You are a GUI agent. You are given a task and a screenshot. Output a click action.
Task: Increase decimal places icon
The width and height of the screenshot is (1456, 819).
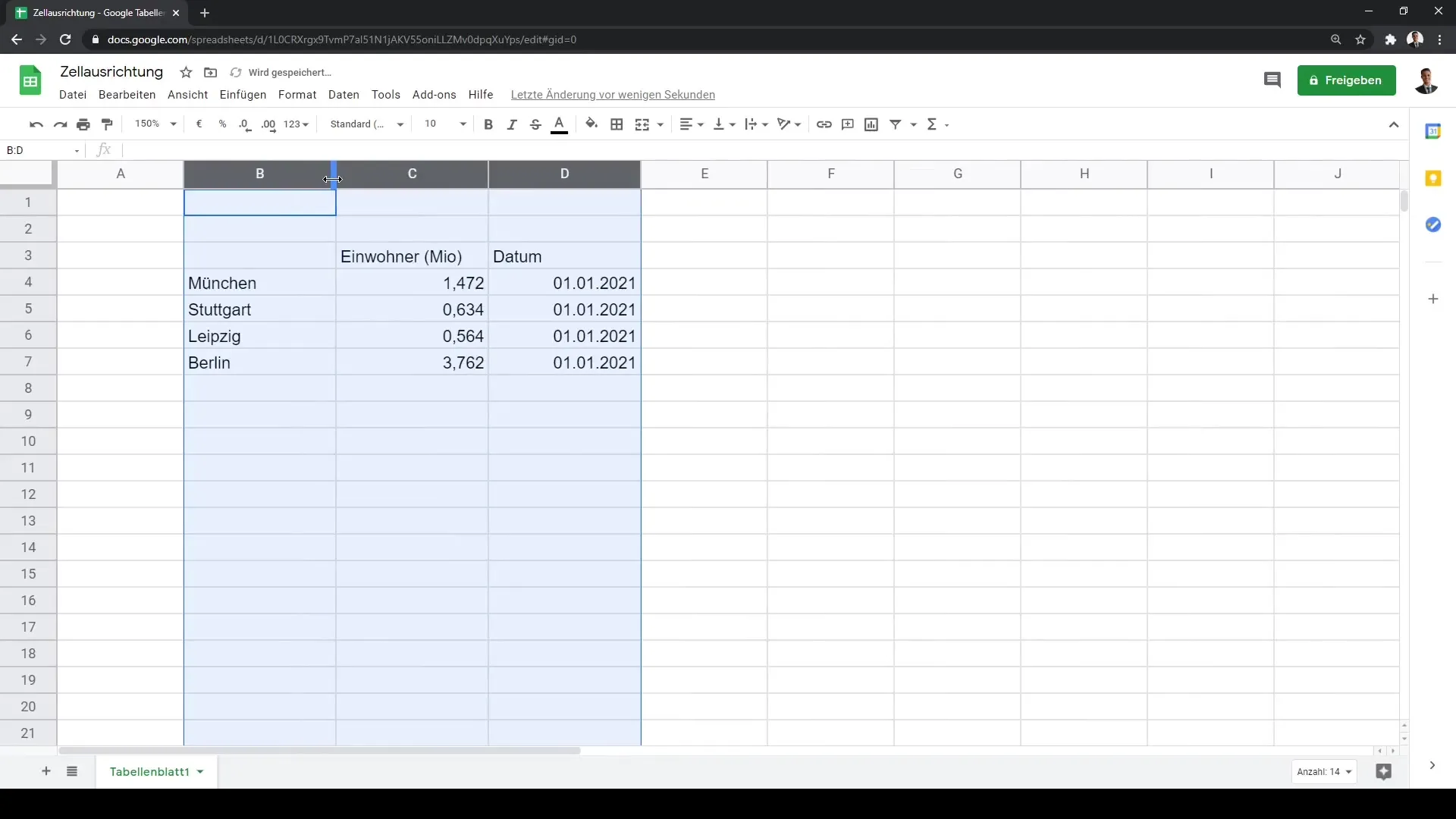tap(268, 124)
